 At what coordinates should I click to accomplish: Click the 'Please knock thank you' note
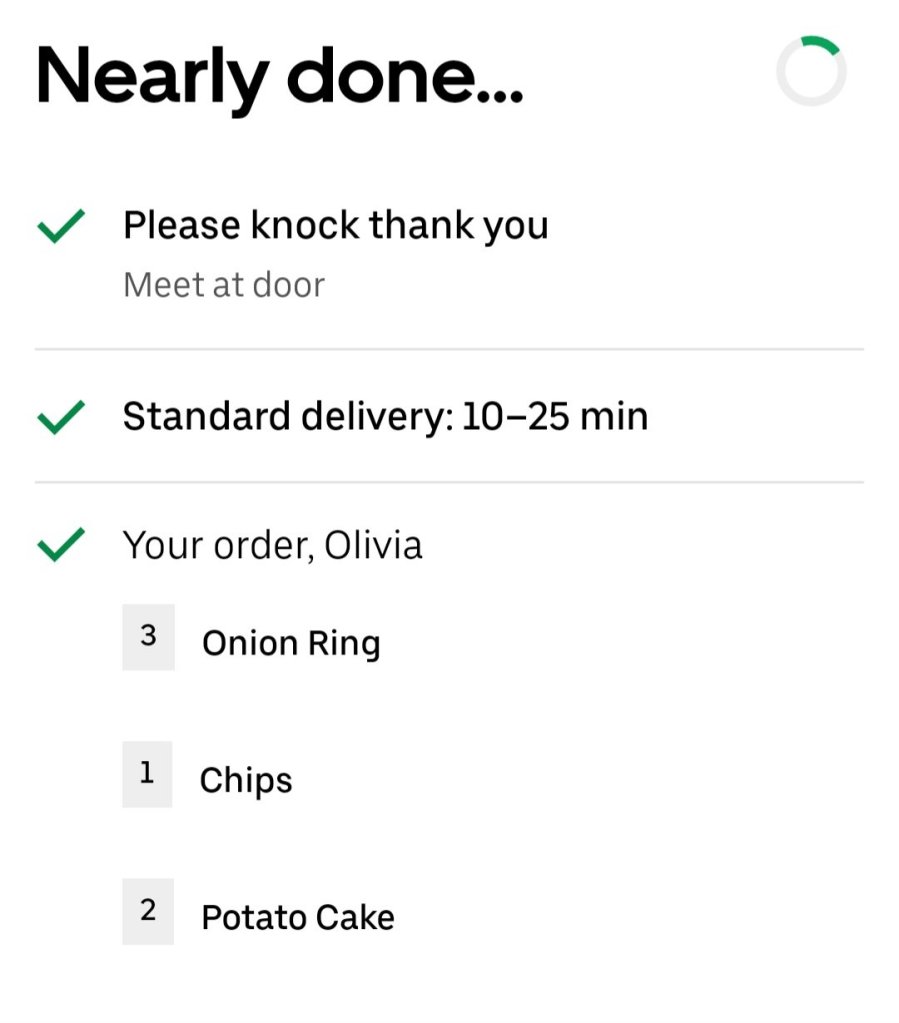(335, 226)
